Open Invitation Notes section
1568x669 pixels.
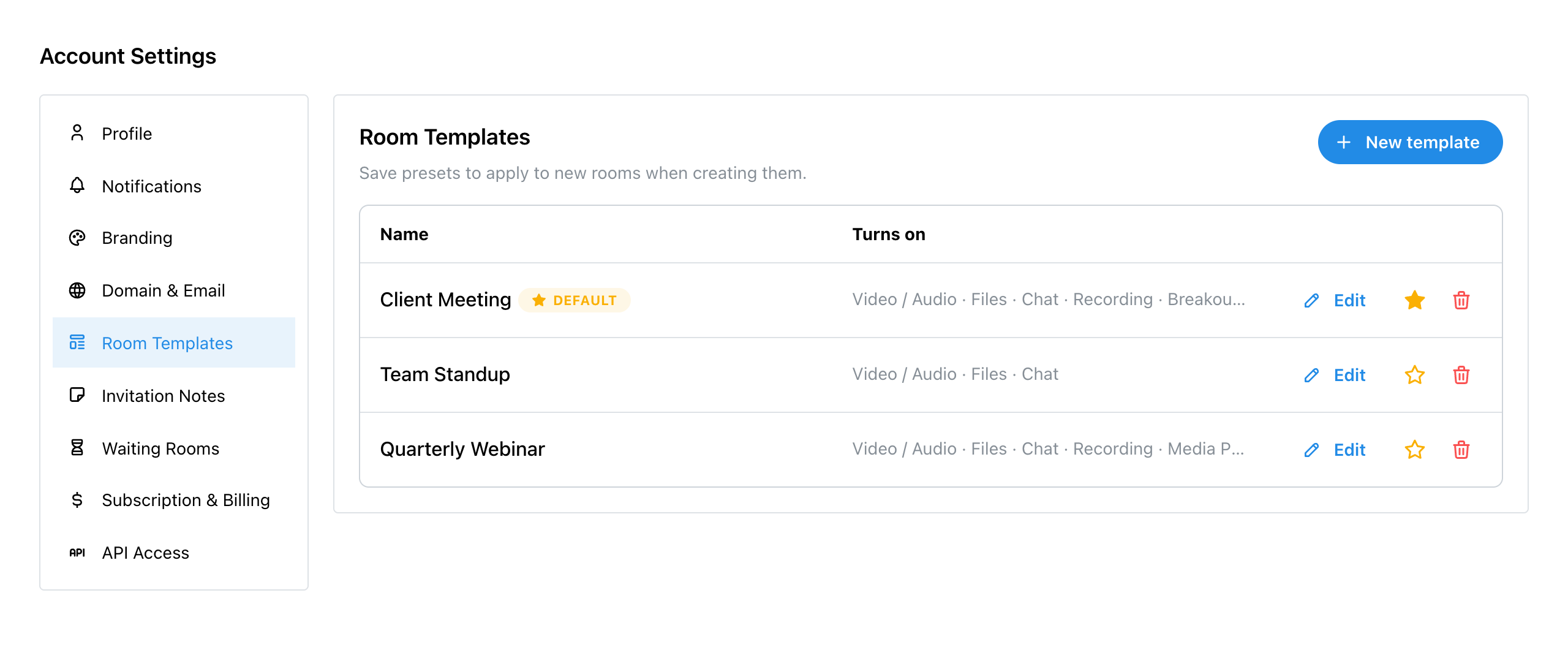click(174, 396)
